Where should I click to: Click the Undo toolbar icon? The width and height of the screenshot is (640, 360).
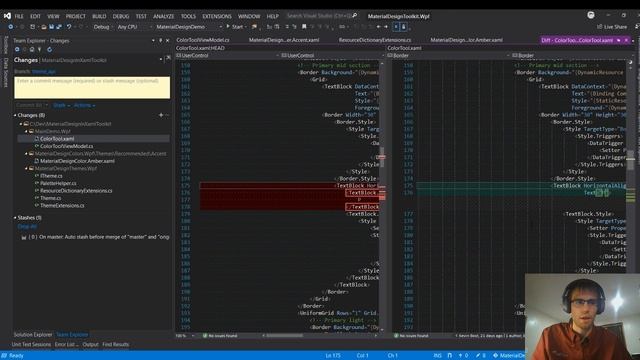point(69,27)
